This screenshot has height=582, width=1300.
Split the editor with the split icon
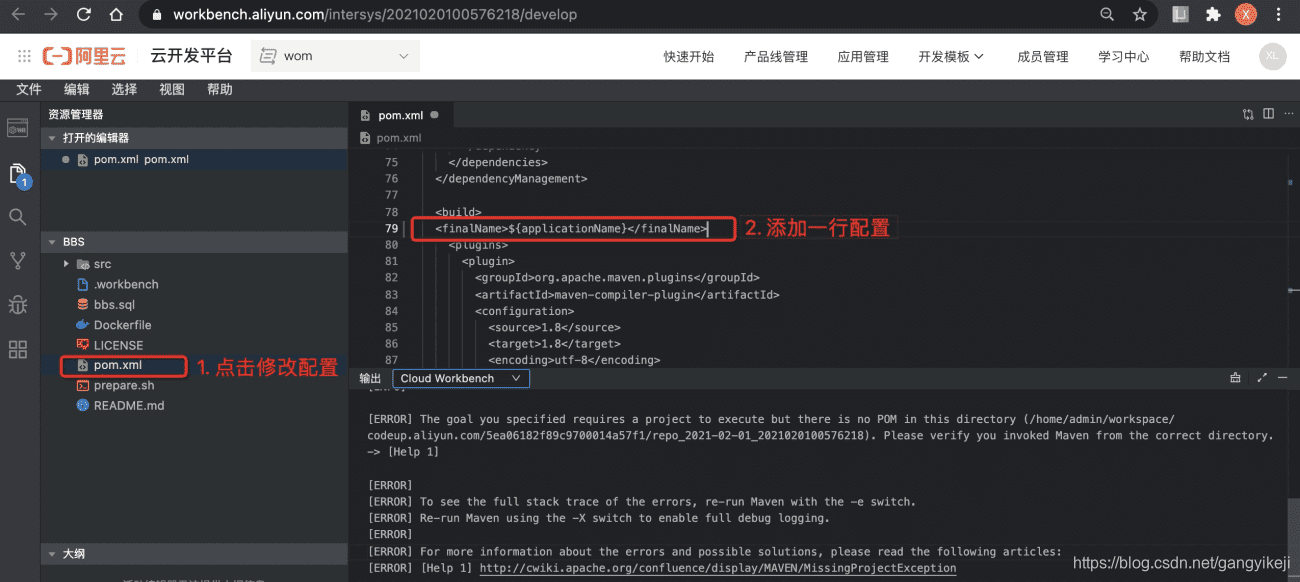pyautogui.click(x=1268, y=115)
